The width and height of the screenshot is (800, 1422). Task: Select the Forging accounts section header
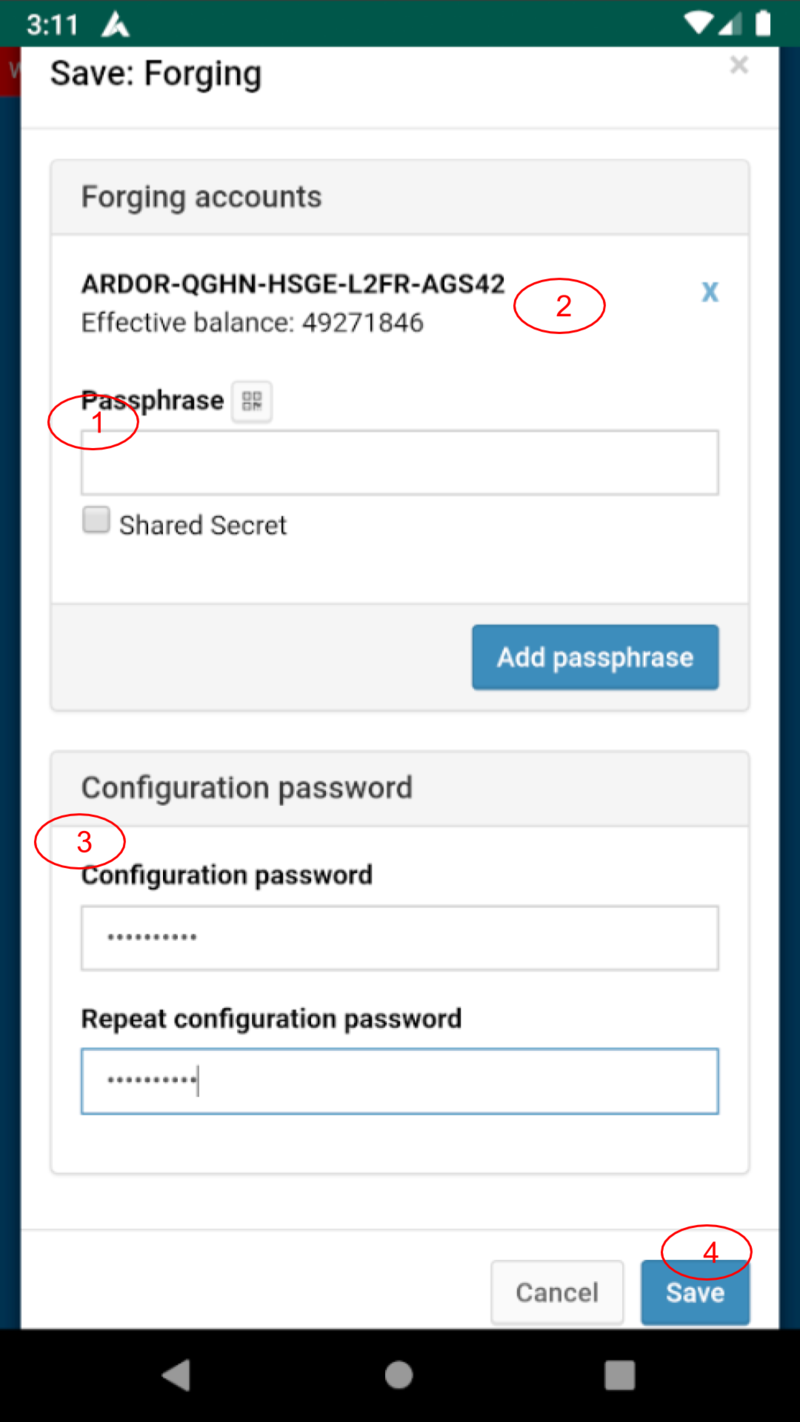(201, 196)
